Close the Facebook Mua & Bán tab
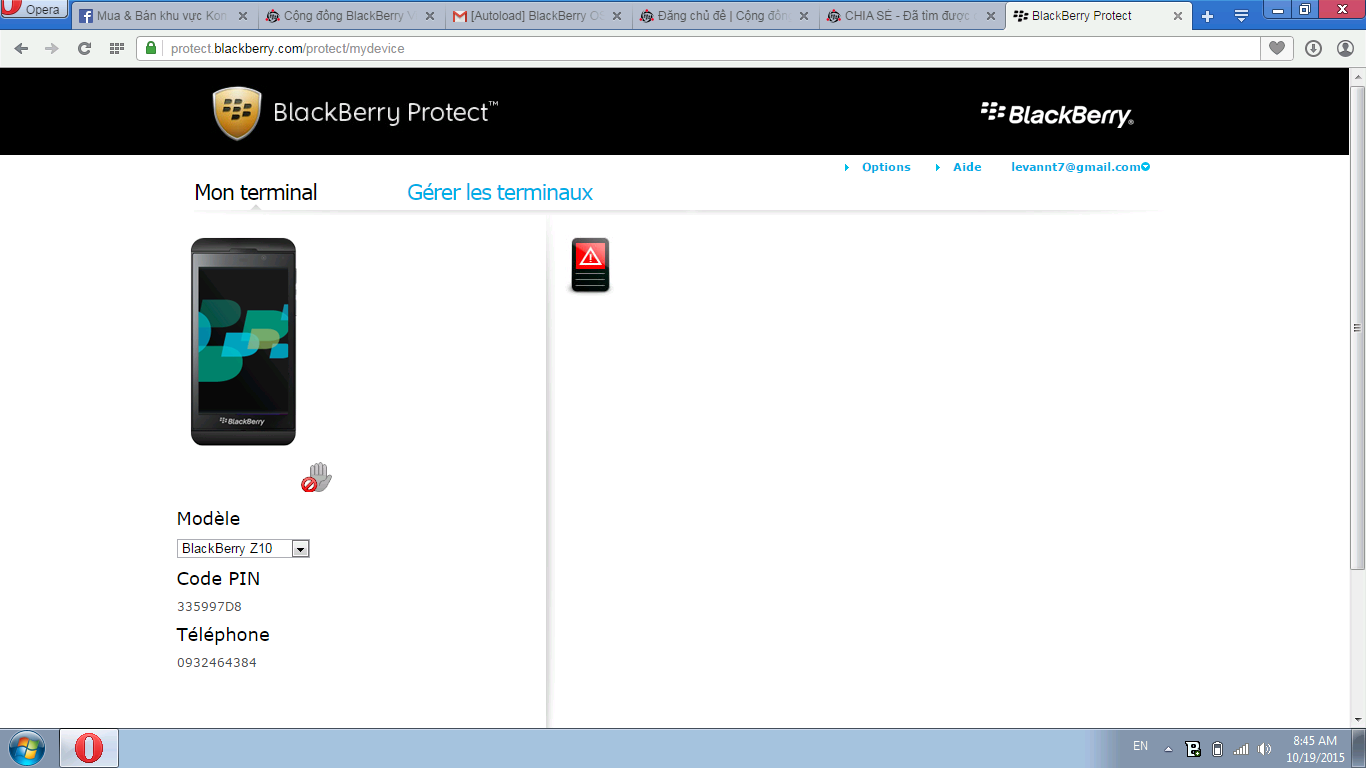The height and width of the screenshot is (768, 1366). (x=242, y=16)
